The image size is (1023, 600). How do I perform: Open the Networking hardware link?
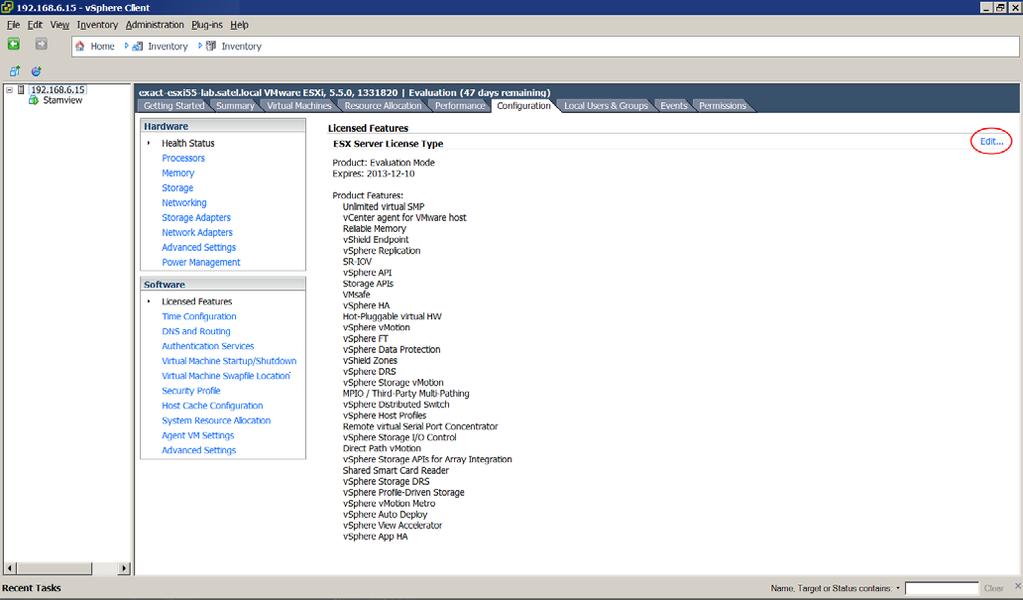[x=184, y=203]
